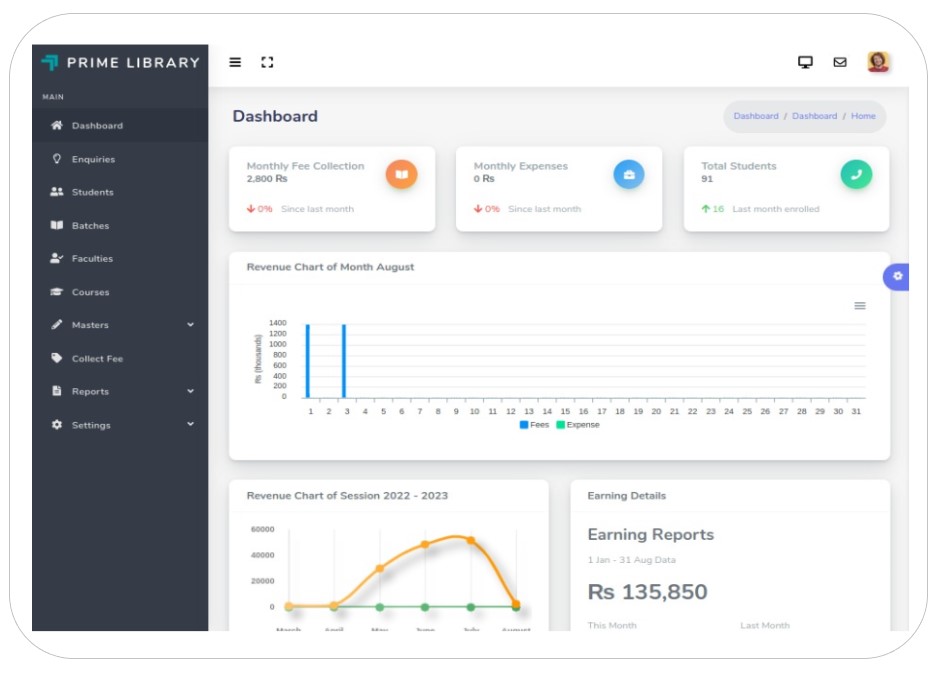Open the revenue chart hamburger options menu
This screenshot has height=675, width=935.
coord(860,306)
